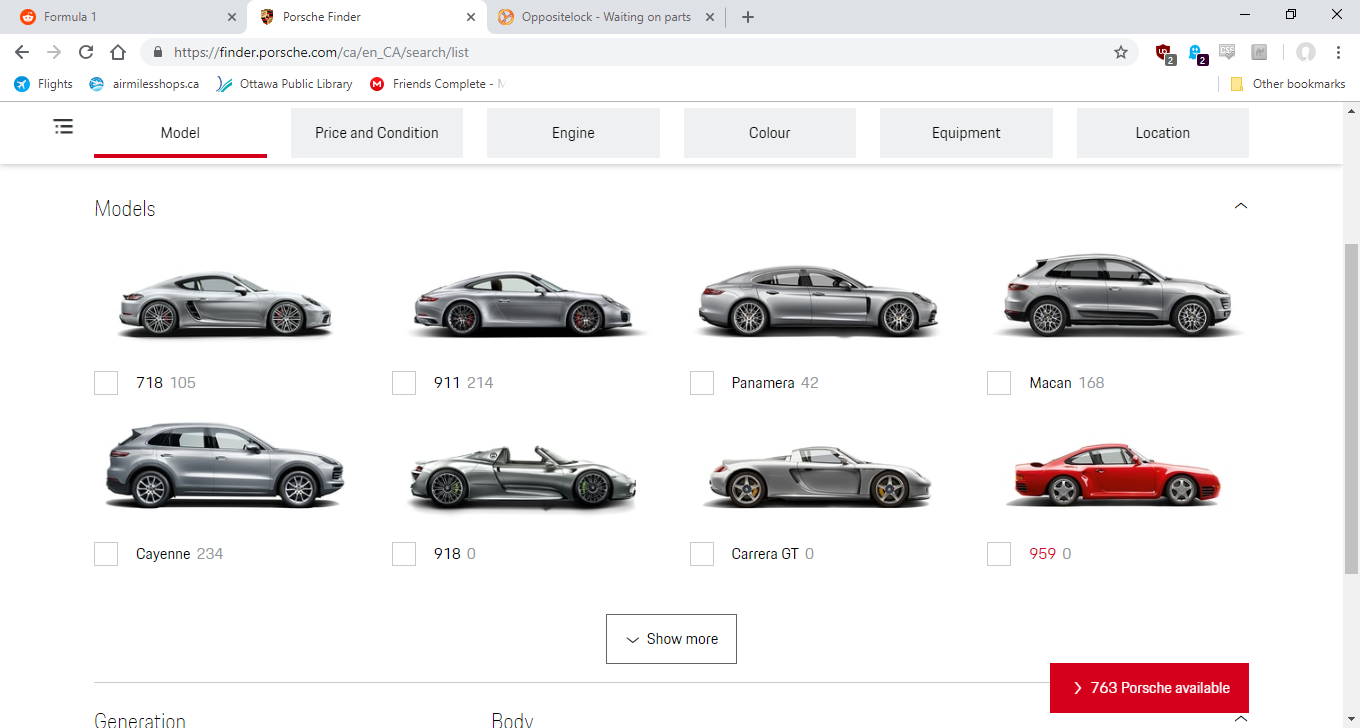
Task: Tick the Macan model checkbox
Action: point(999,383)
